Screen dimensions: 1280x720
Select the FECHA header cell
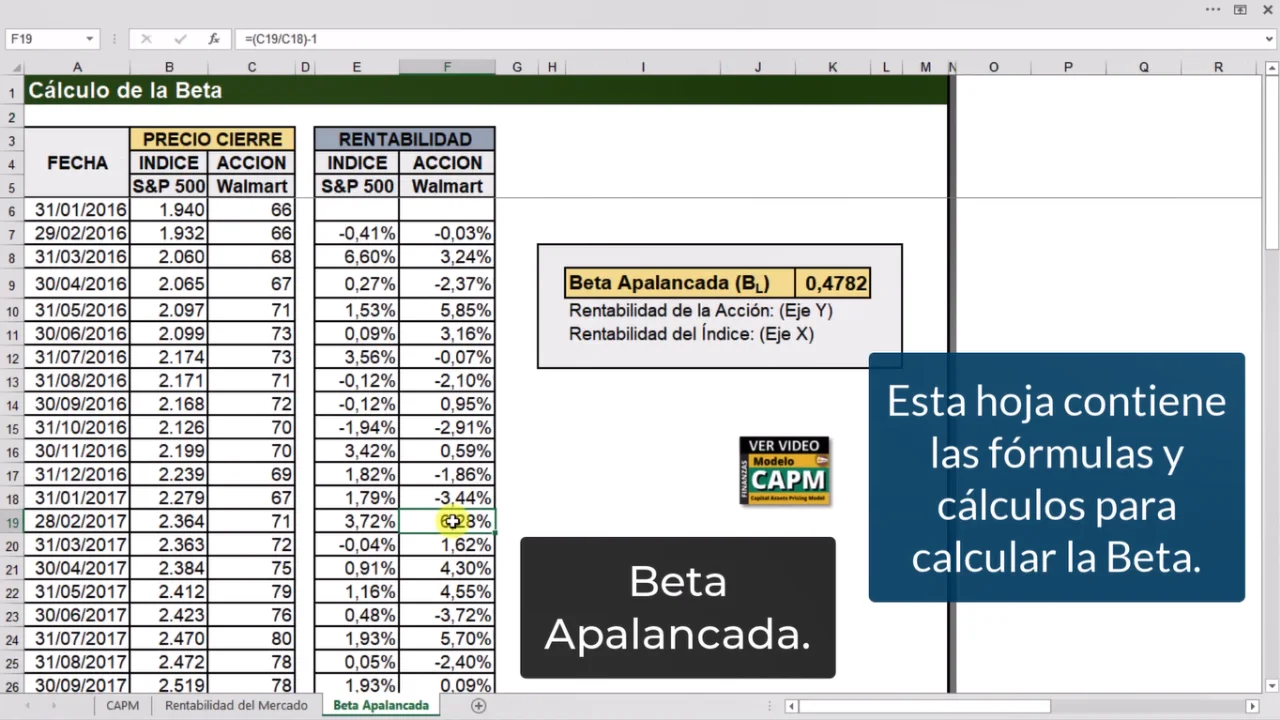pyautogui.click(x=77, y=163)
